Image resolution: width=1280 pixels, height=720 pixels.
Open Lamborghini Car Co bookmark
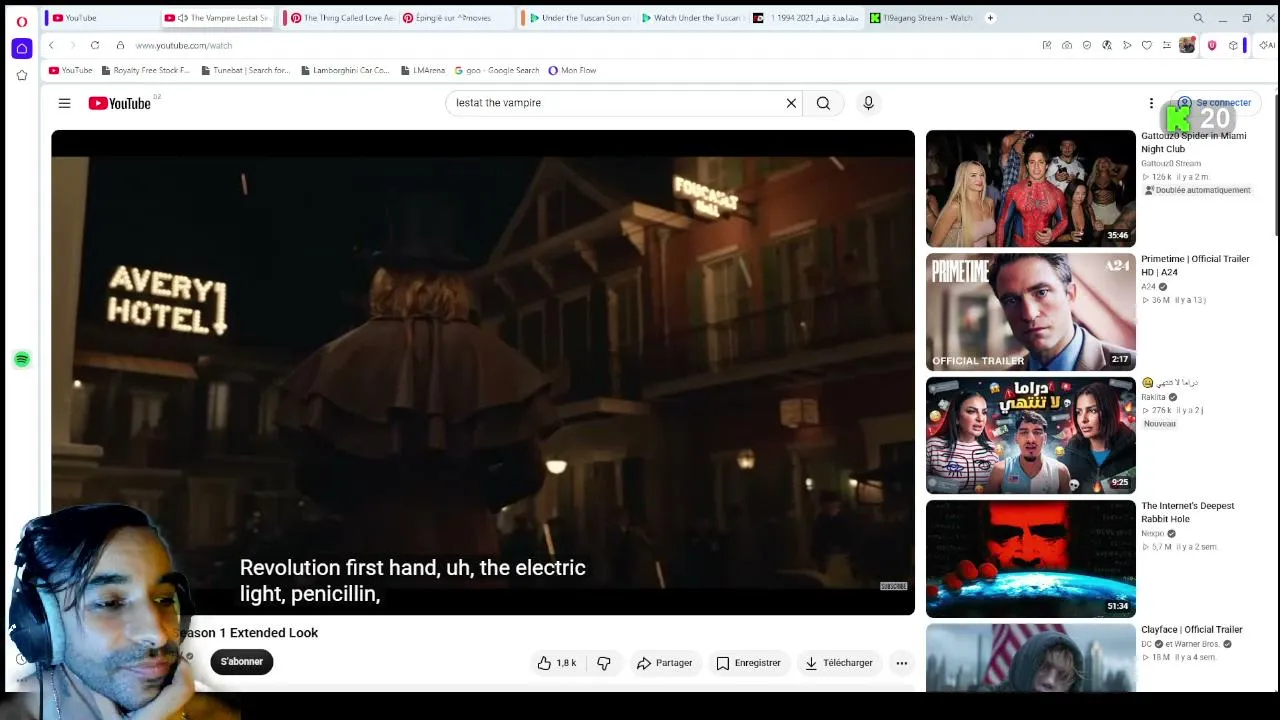(x=345, y=71)
